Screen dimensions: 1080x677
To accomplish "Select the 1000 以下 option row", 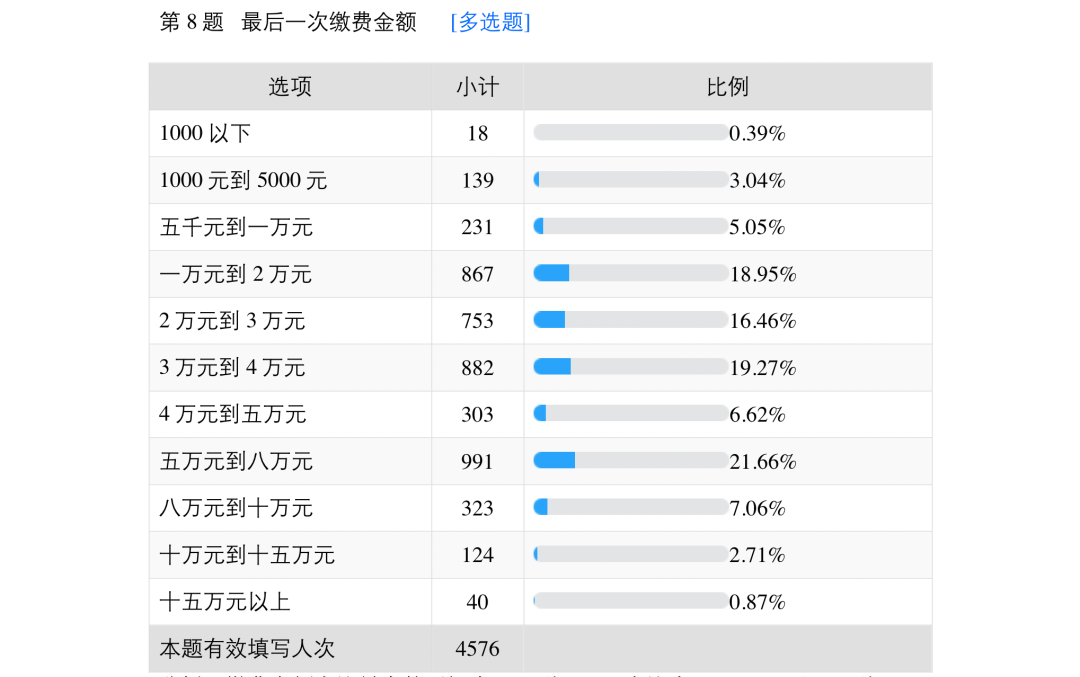I will 540,134.
